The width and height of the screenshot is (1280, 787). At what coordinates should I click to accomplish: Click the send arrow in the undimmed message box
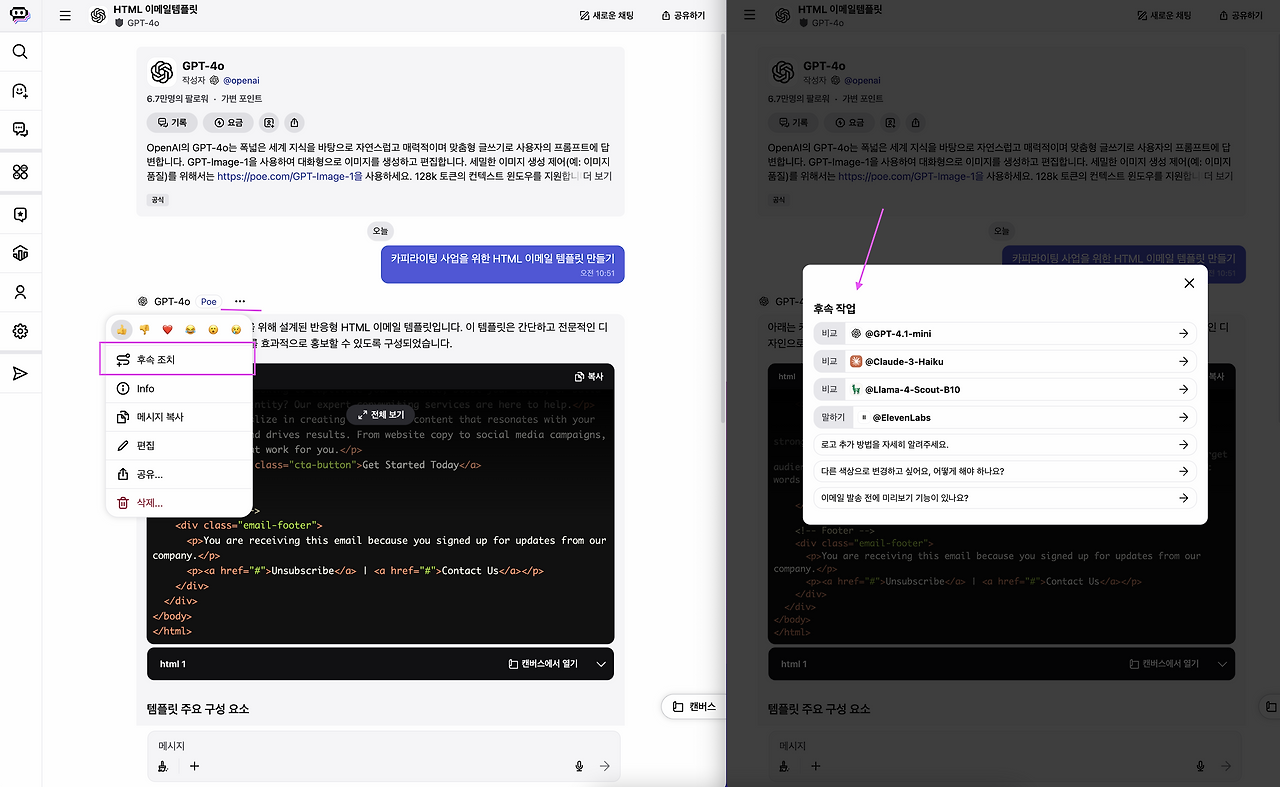[x=605, y=766]
